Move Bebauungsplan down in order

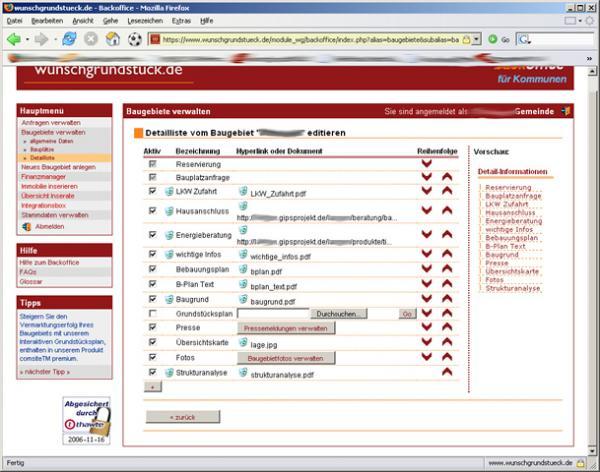[427, 268]
